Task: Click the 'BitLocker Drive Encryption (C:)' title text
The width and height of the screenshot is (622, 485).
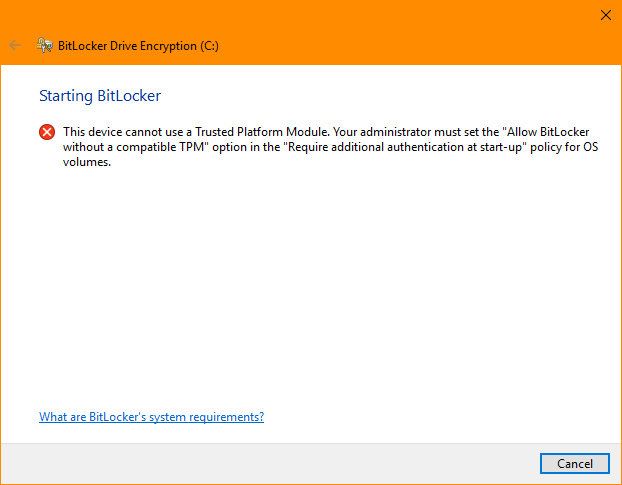Action: pos(138,46)
